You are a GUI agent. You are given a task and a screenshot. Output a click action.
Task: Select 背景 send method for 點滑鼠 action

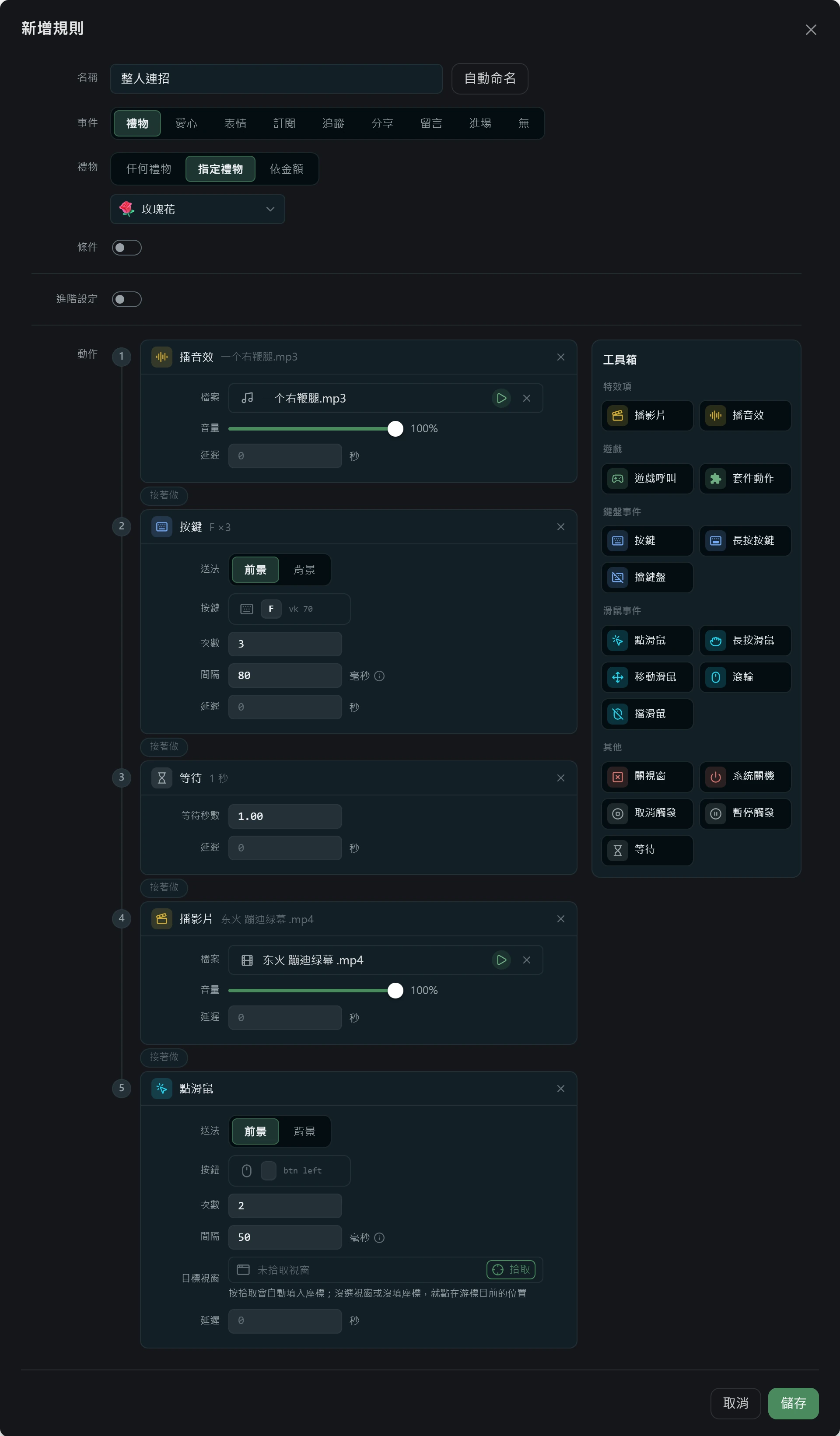coord(304,1132)
